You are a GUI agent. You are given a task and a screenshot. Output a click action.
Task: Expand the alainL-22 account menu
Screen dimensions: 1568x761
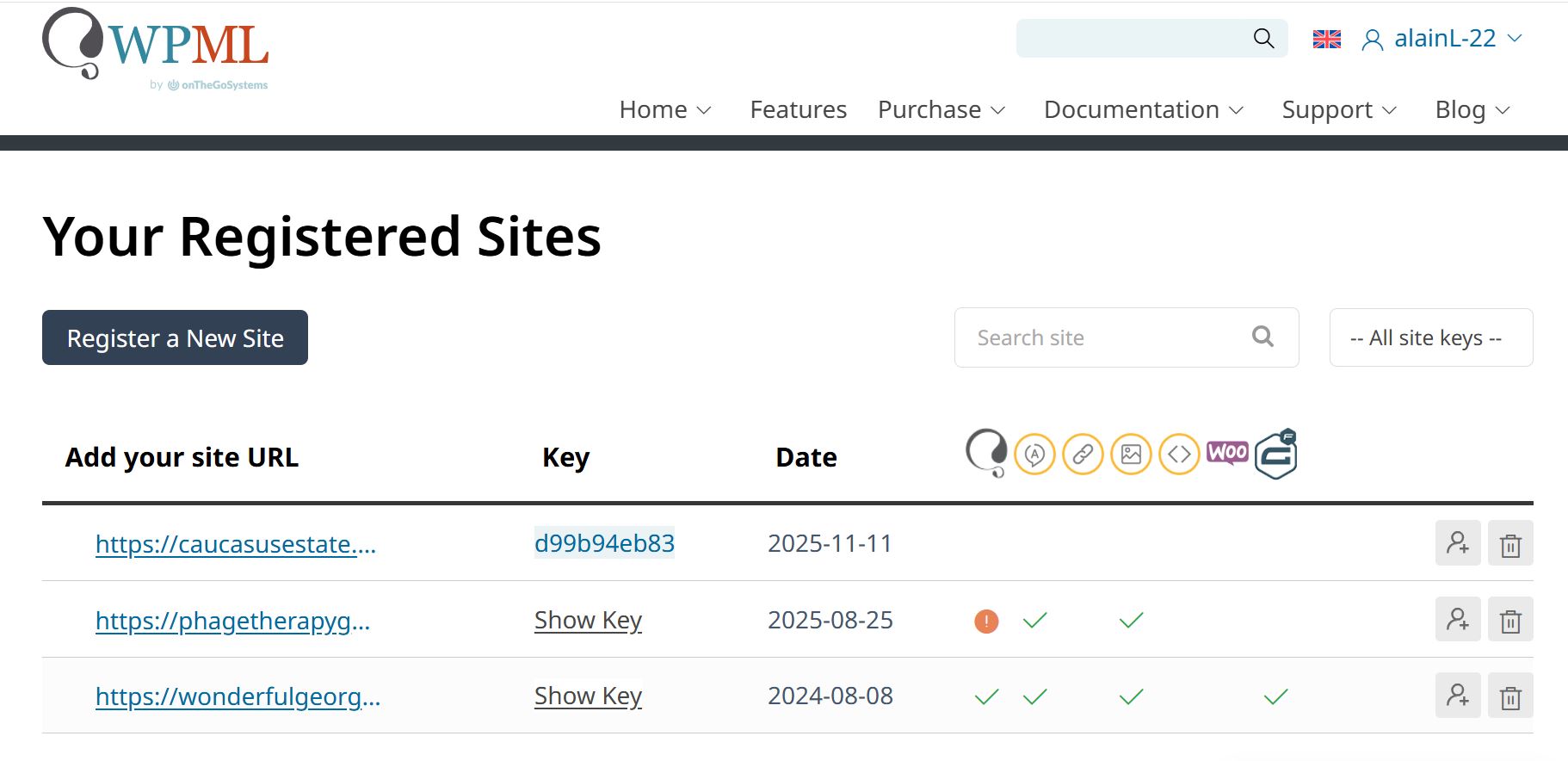tap(1442, 39)
